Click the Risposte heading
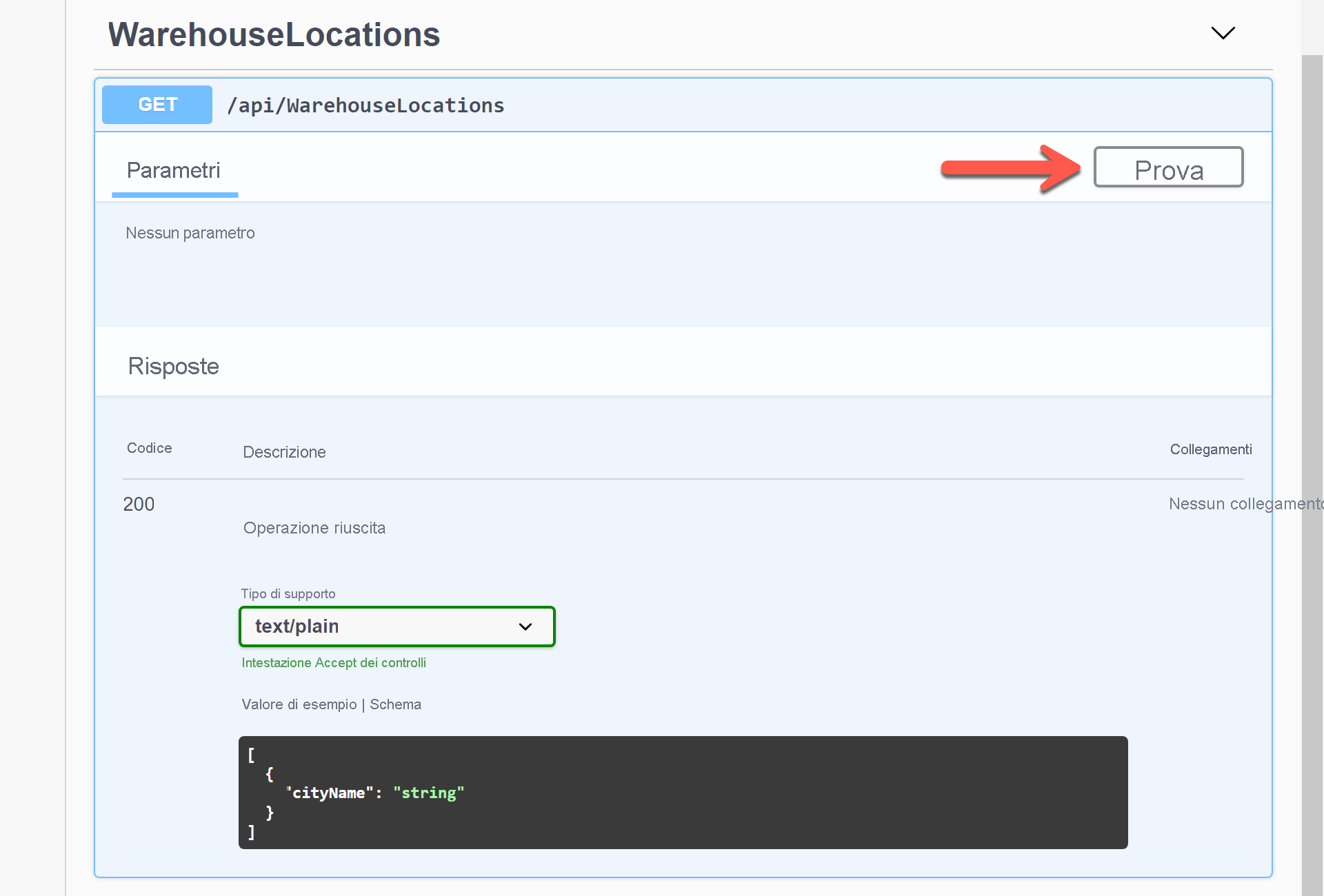This screenshot has width=1324, height=896. 174,366
